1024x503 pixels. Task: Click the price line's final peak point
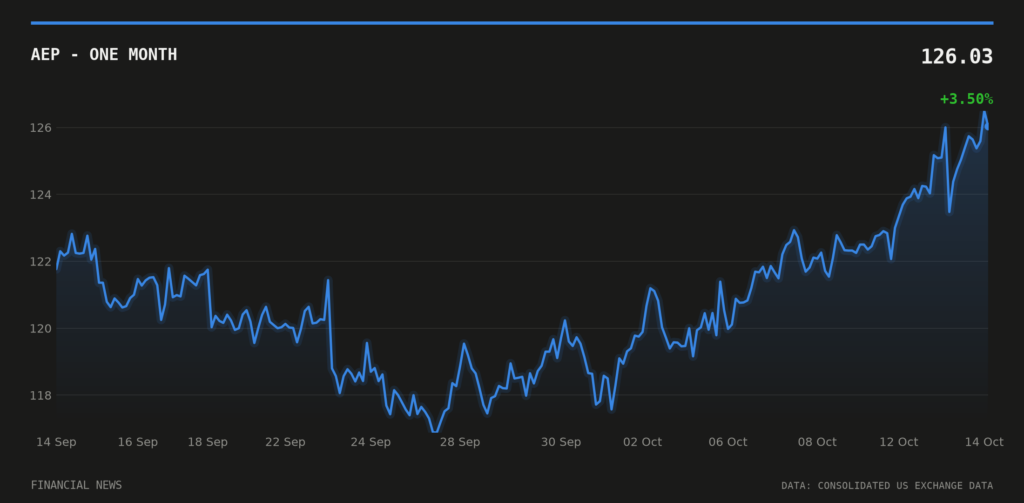(x=984, y=112)
